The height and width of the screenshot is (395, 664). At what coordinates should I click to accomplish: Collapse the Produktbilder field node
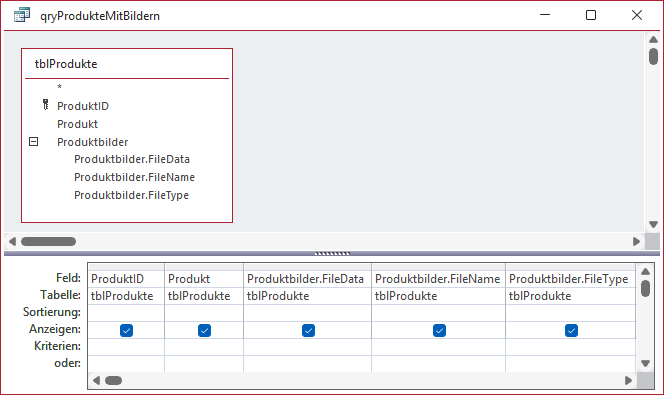(x=33, y=141)
